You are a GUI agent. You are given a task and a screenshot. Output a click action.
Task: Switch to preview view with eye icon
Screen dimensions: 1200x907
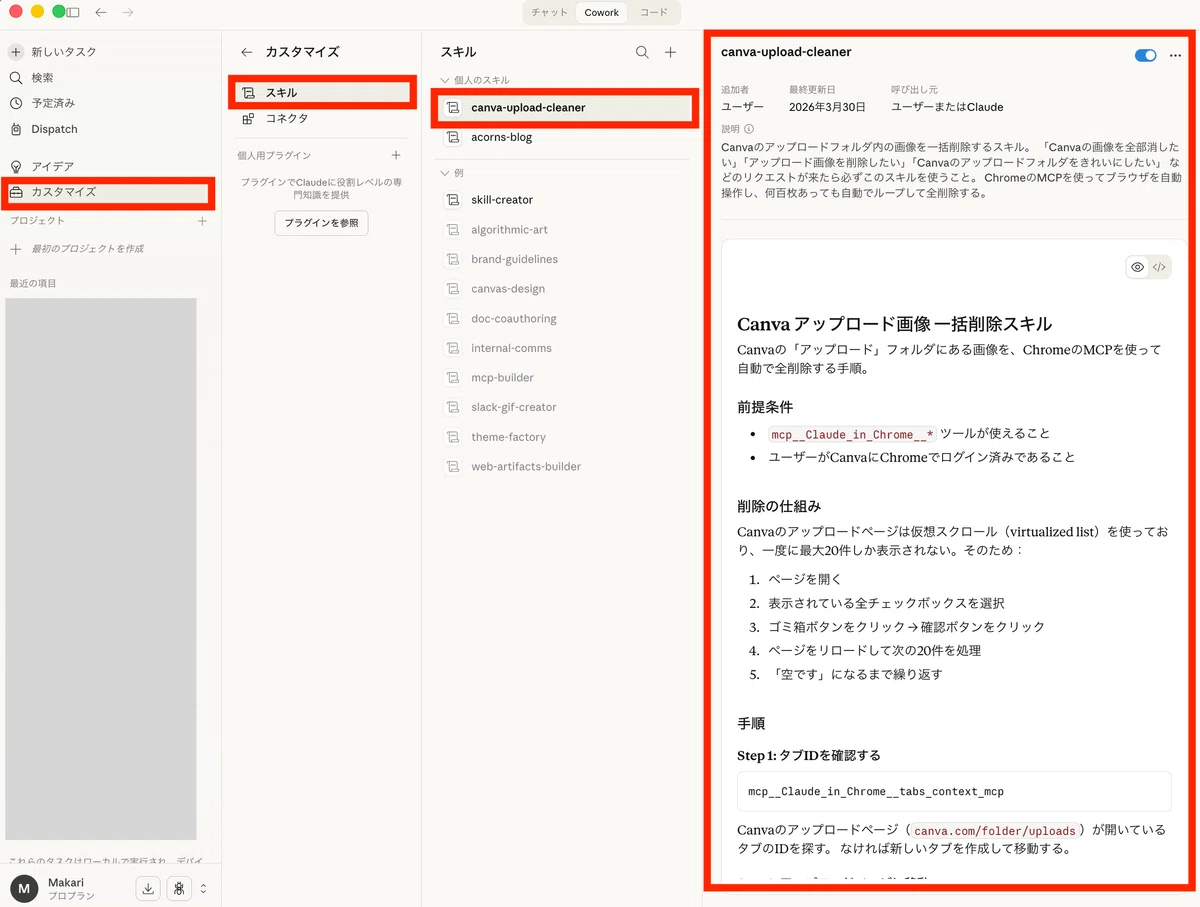click(1137, 267)
